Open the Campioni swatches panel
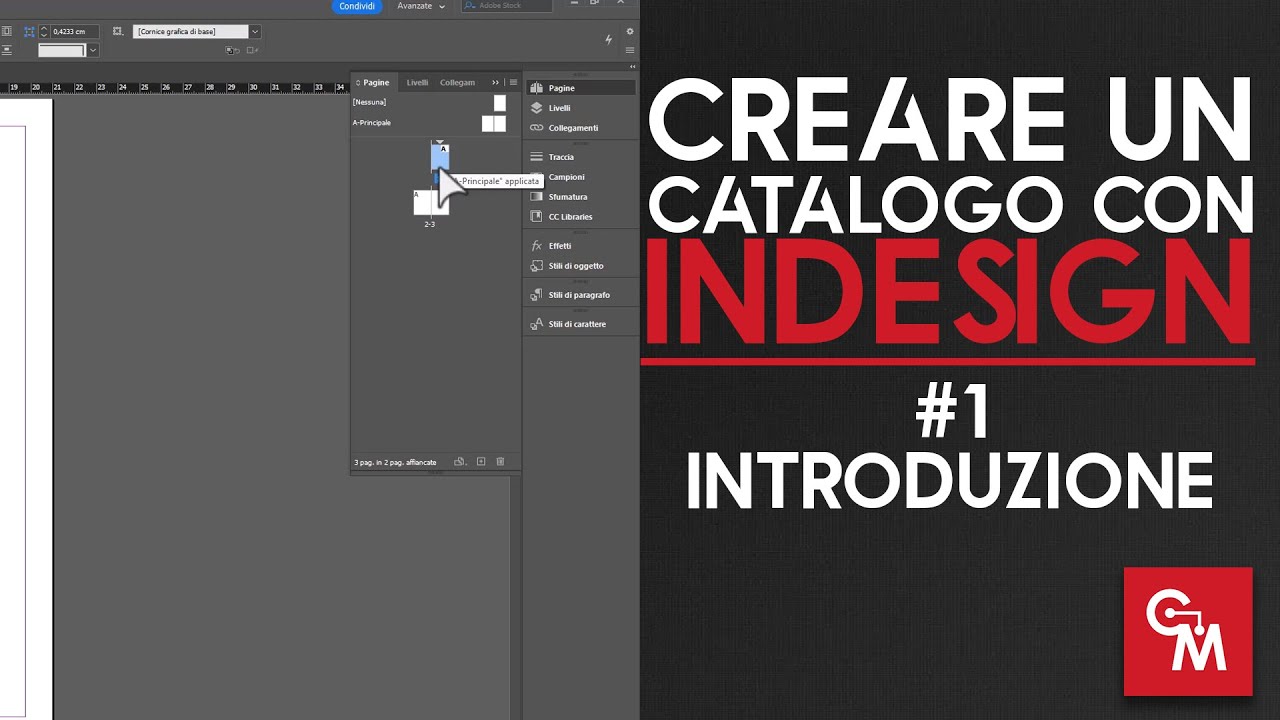1280x720 pixels. coord(581,177)
